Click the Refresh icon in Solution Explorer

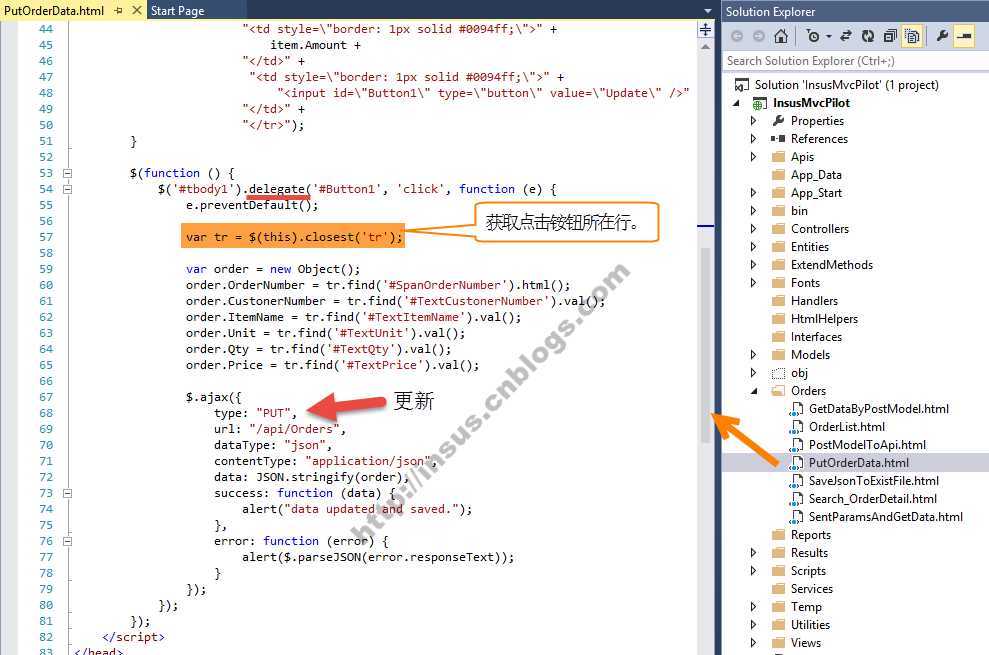pos(868,37)
